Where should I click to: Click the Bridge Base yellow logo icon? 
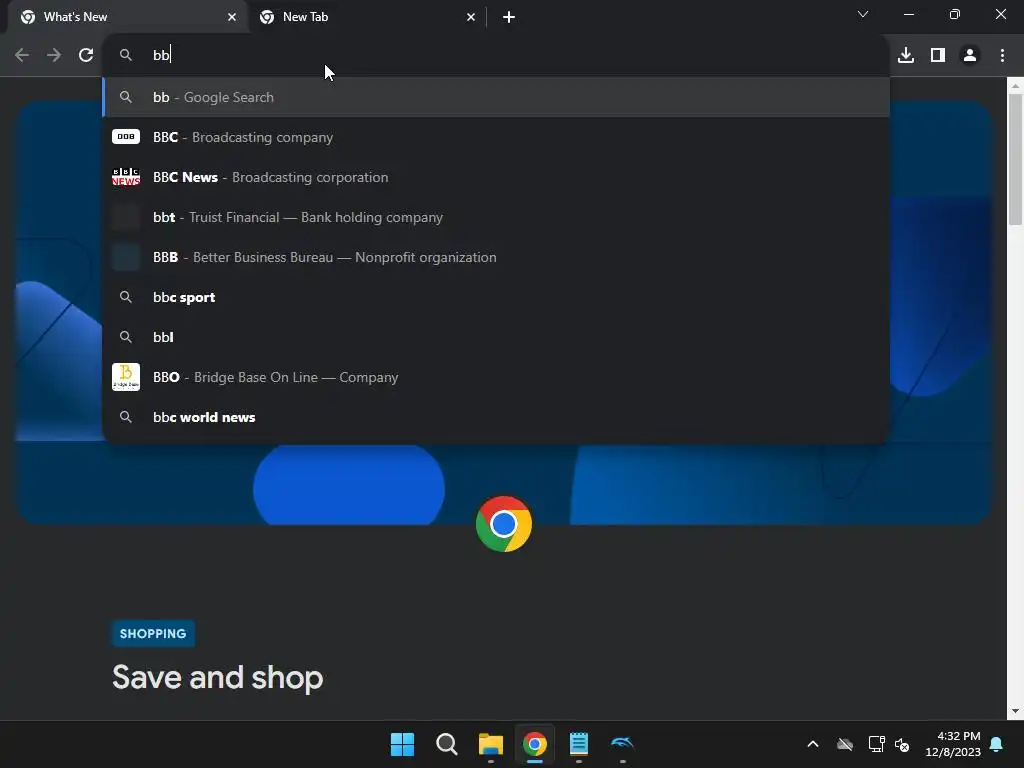(126, 377)
